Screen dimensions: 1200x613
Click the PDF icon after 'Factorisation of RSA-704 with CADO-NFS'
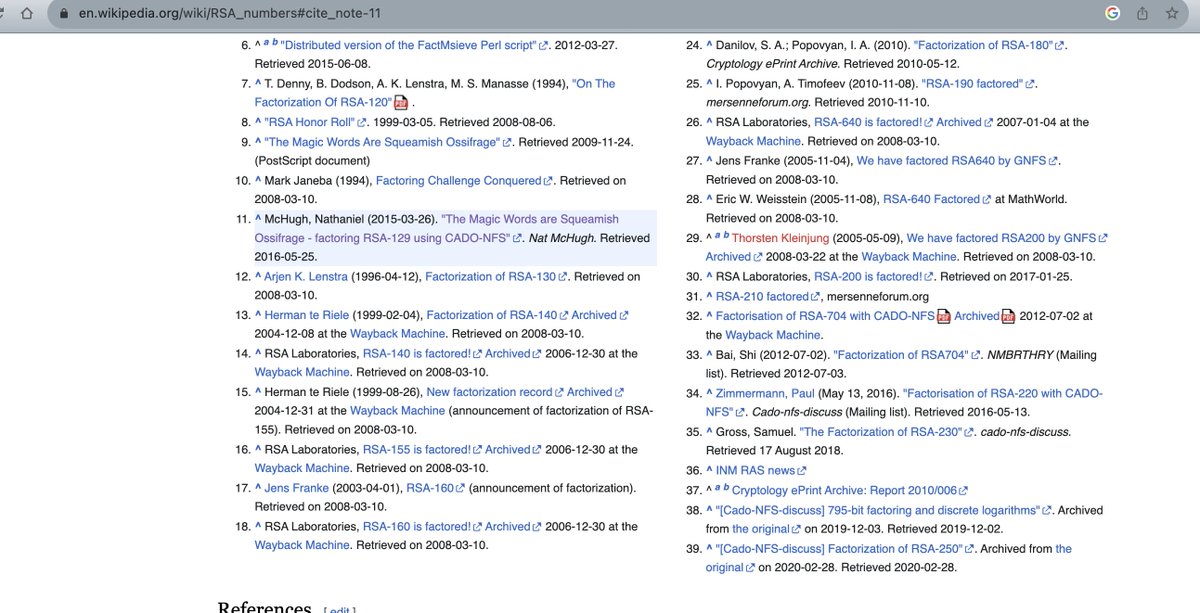(943, 316)
